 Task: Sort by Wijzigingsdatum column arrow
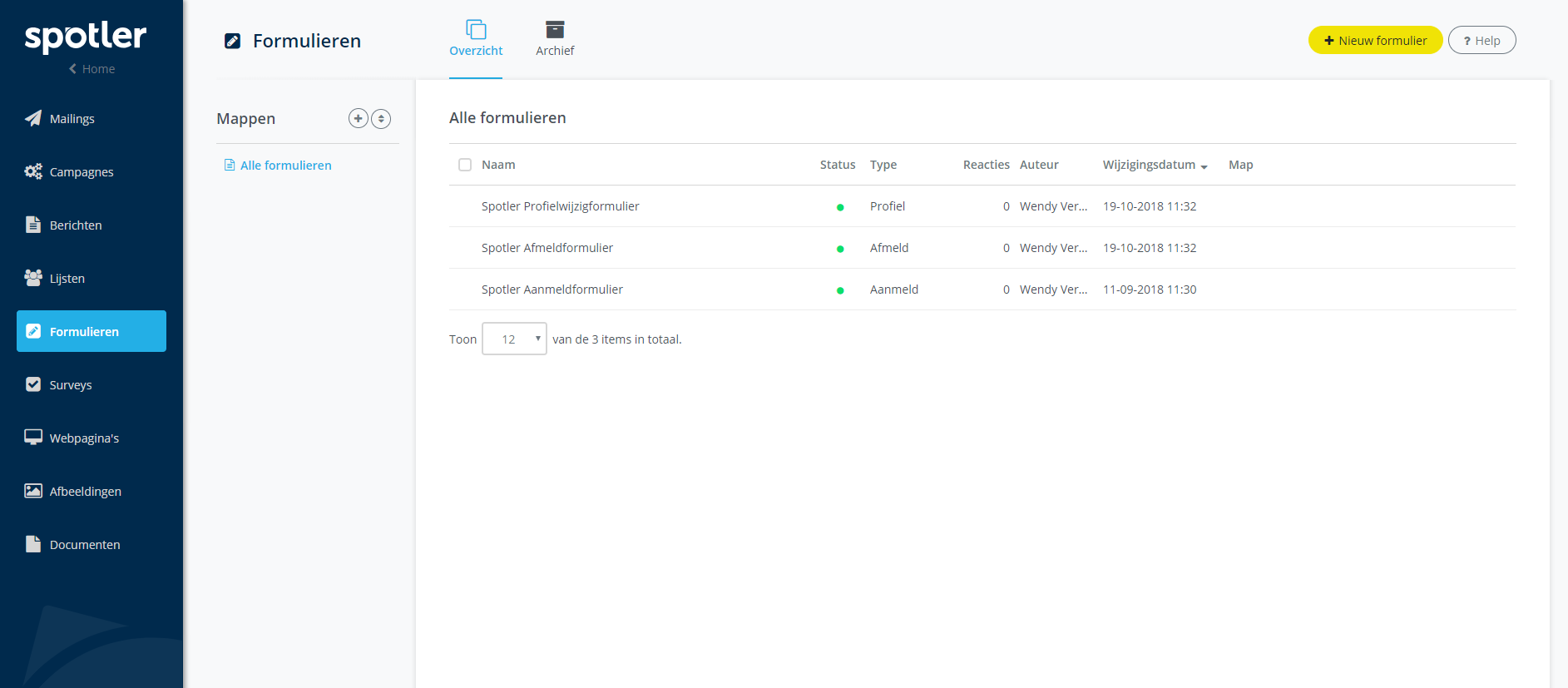pyautogui.click(x=1204, y=166)
